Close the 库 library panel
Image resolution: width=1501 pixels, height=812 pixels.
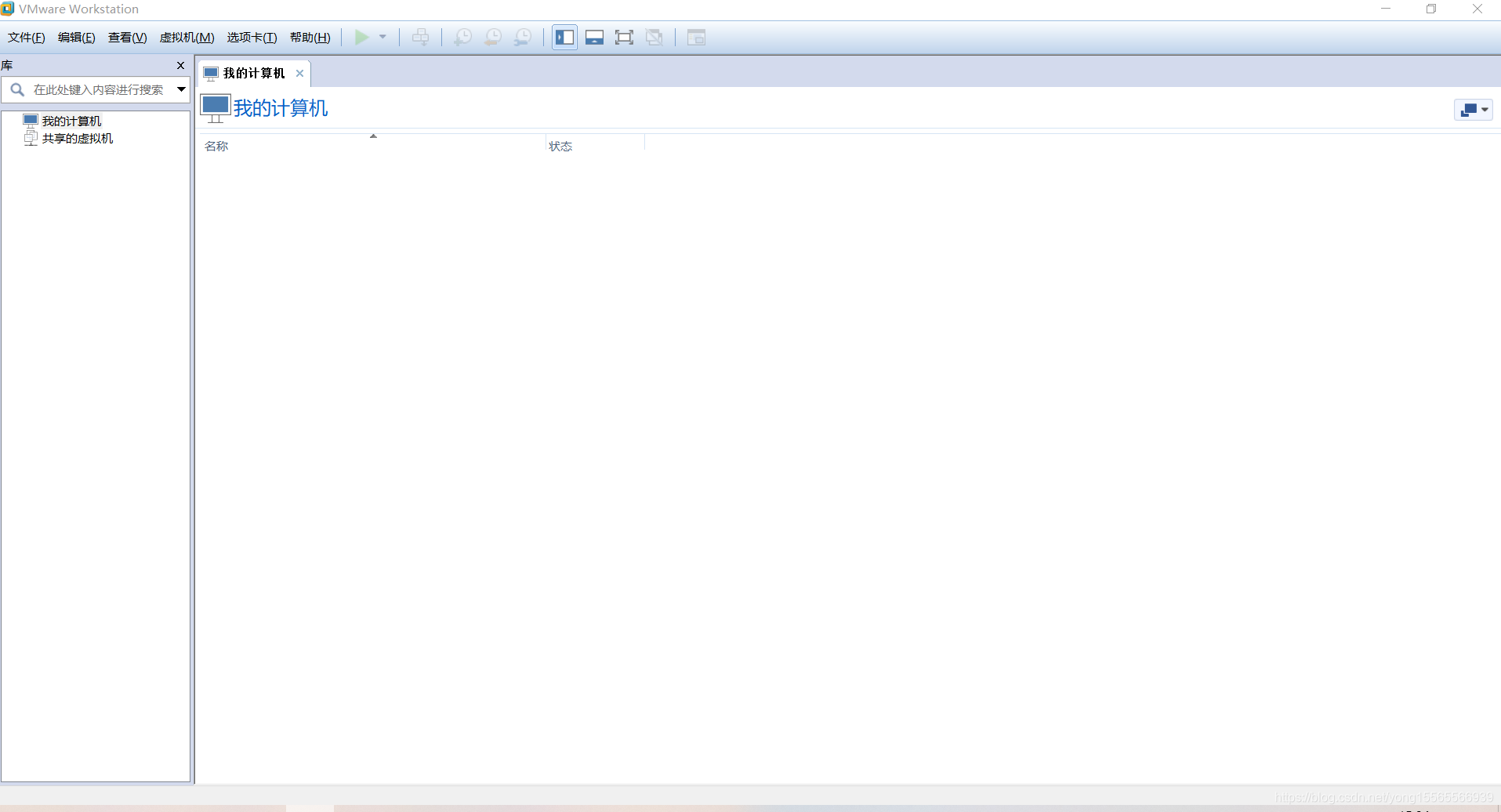(180, 66)
